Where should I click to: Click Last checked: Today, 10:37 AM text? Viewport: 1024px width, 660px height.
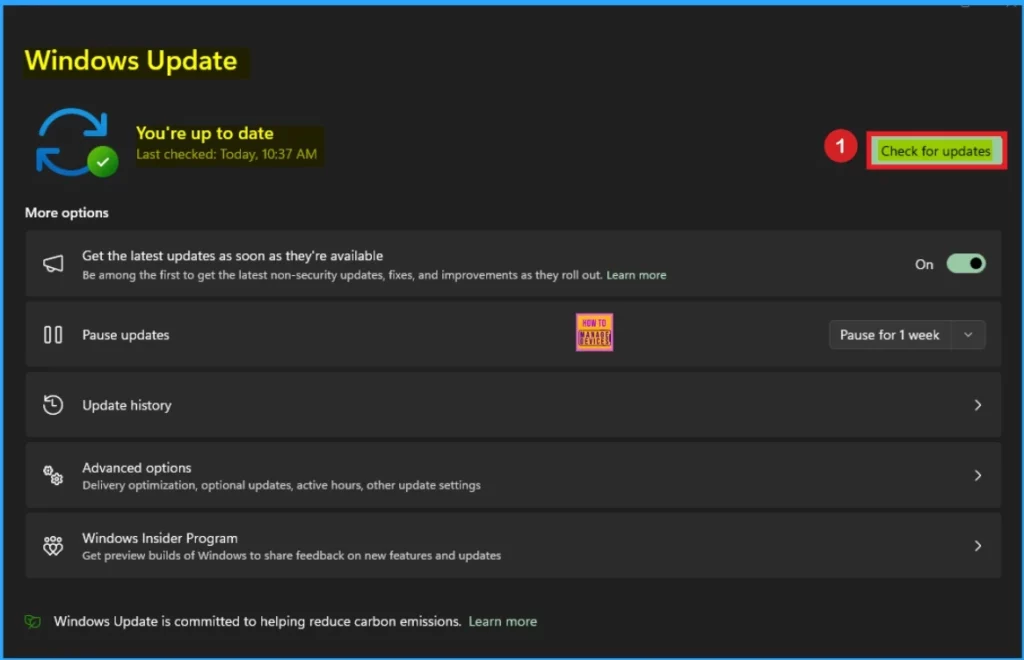point(227,154)
